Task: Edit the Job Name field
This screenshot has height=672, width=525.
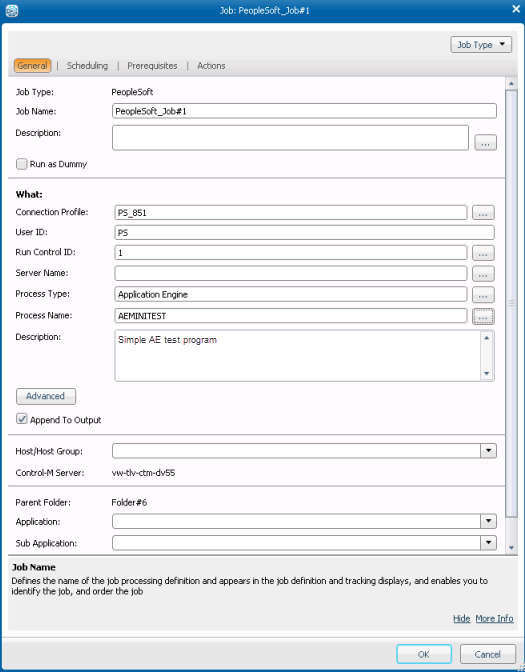Action: tap(304, 111)
